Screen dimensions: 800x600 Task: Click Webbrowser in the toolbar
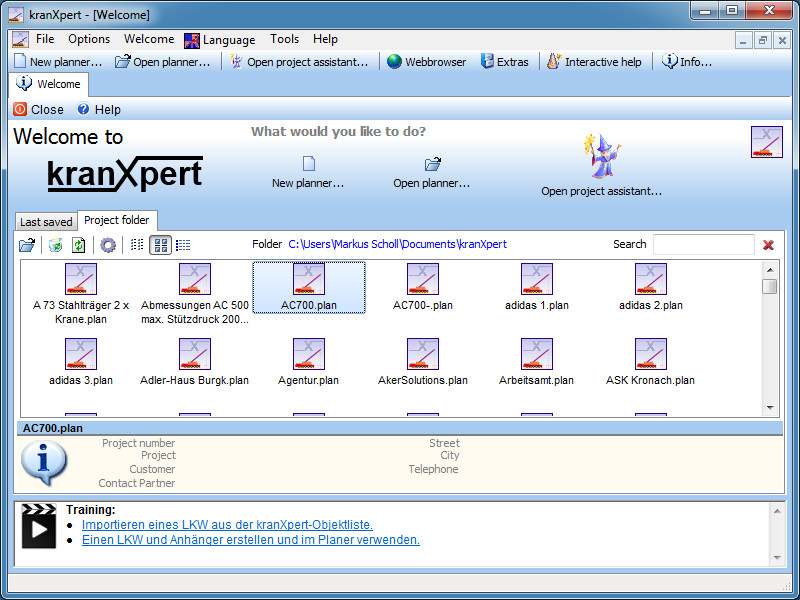pos(426,62)
